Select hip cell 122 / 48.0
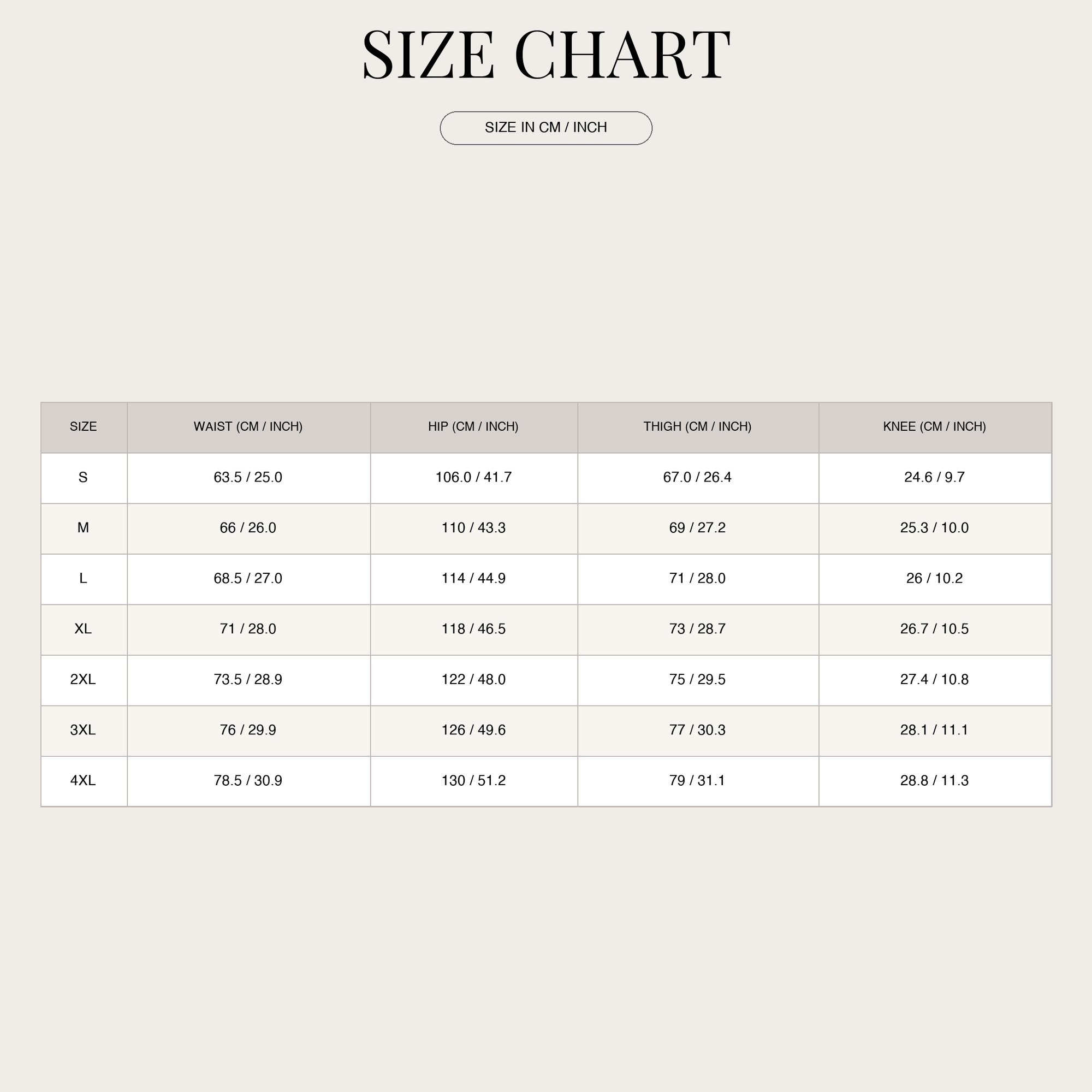1092x1092 pixels. point(473,680)
